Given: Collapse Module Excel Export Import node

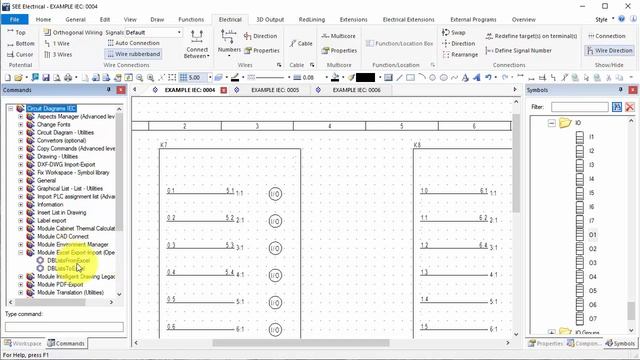Looking at the screenshot, I should click(20, 253).
